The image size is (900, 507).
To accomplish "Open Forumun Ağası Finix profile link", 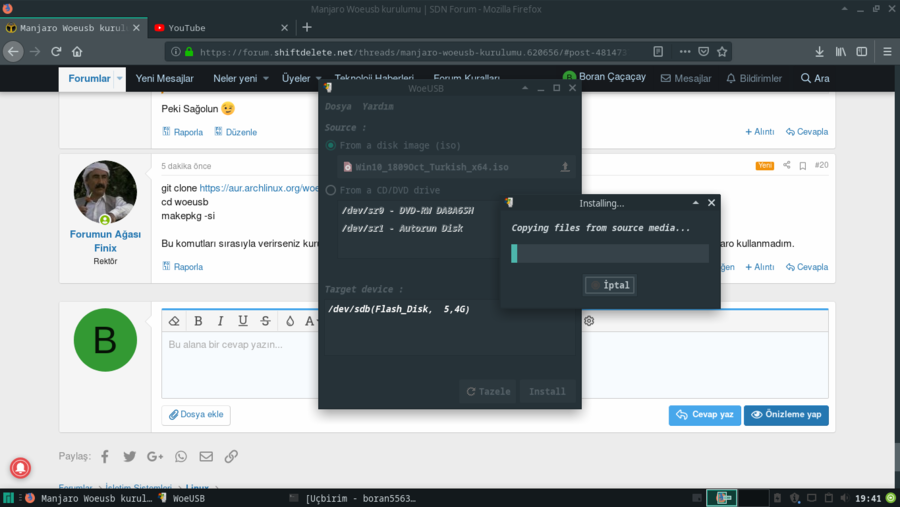I will 105,241.
